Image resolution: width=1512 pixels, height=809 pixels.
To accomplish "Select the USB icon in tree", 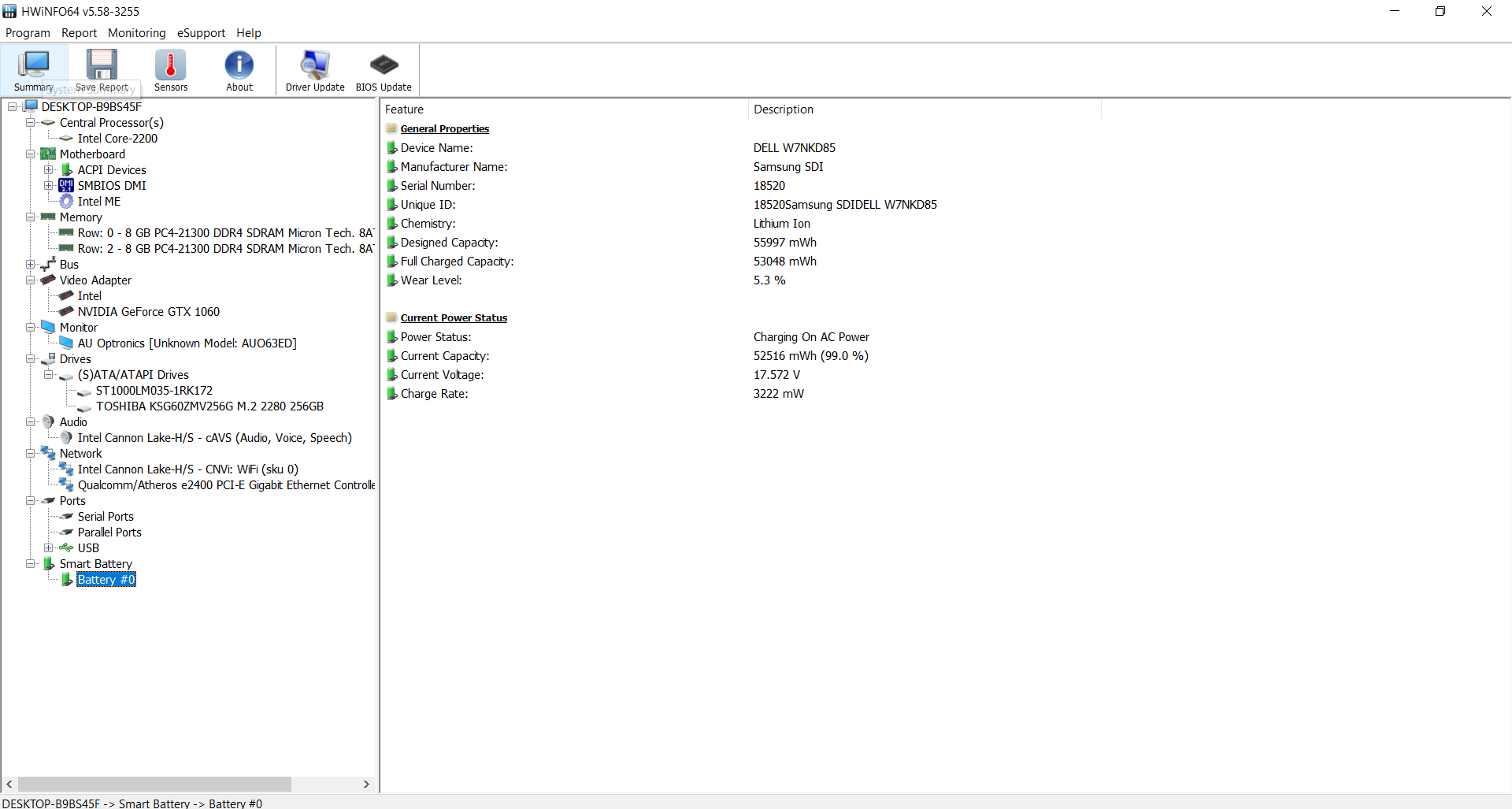I will coord(66,547).
